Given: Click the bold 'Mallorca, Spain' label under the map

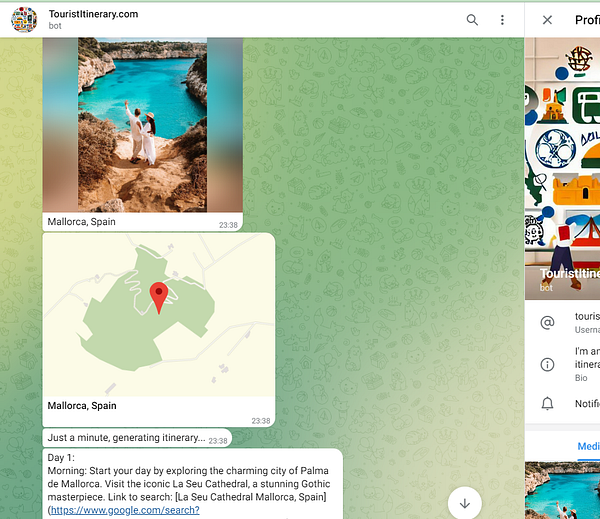Looking at the screenshot, I should 82,406.
